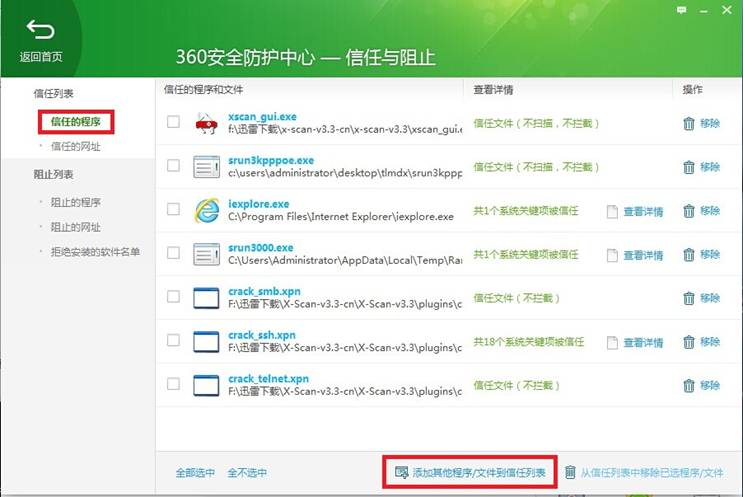Go to 阻止的网址 list
The width and height of the screenshot is (743, 497).
pos(76,227)
